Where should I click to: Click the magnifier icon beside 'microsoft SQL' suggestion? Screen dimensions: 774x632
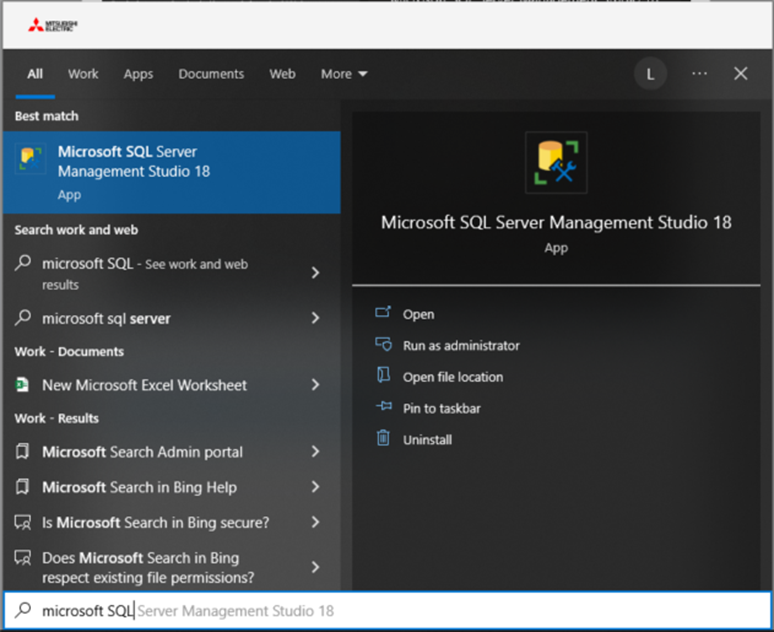pos(23,263)
